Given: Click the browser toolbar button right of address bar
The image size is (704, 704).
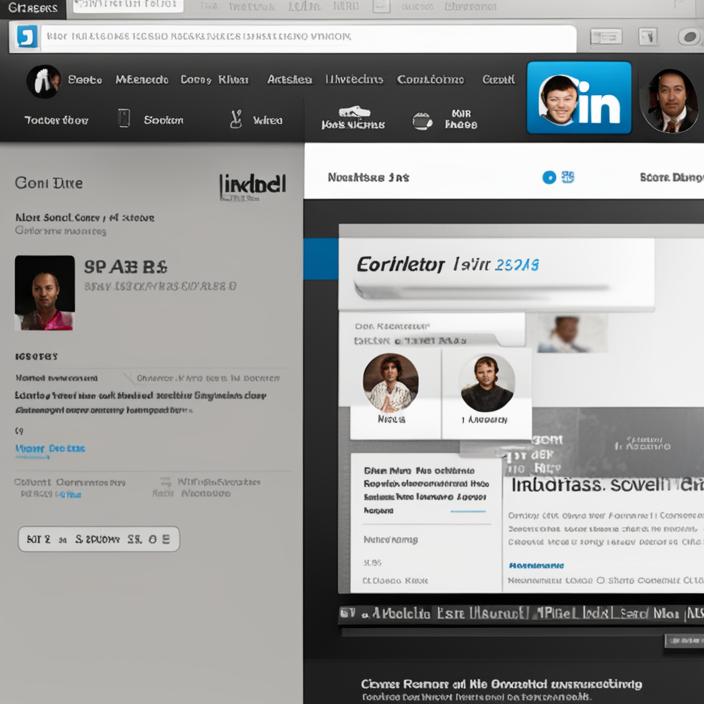Looking at the screenshot, I should pos(606,37).
